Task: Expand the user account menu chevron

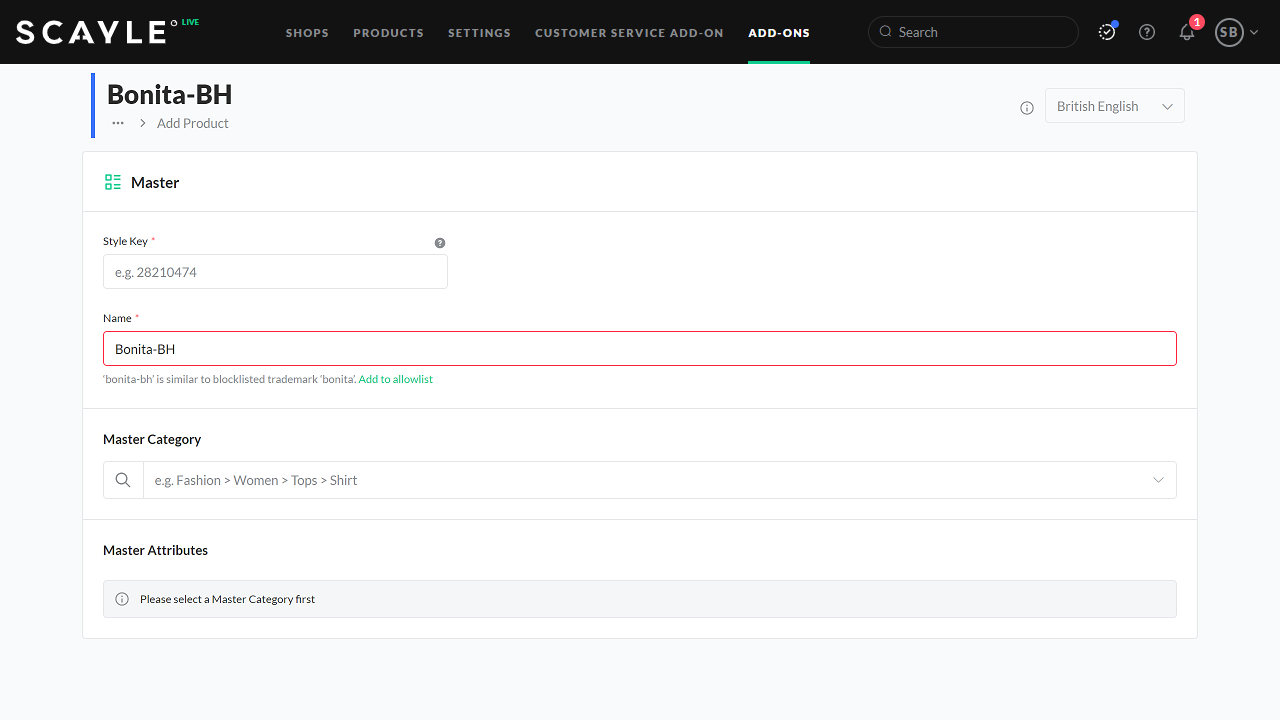Action: click(1254, 32)
